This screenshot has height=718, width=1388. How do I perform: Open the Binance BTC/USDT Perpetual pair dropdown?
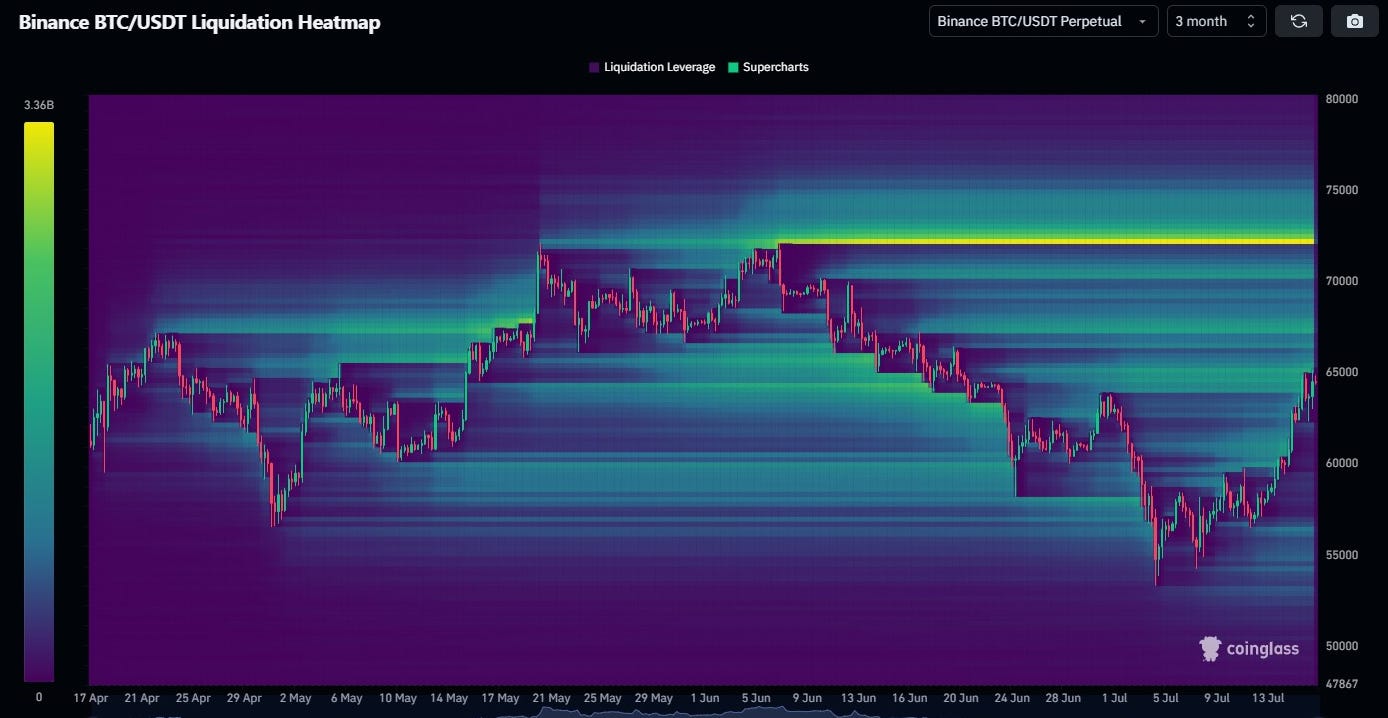pyautogui.click(x=1043, y=21)
